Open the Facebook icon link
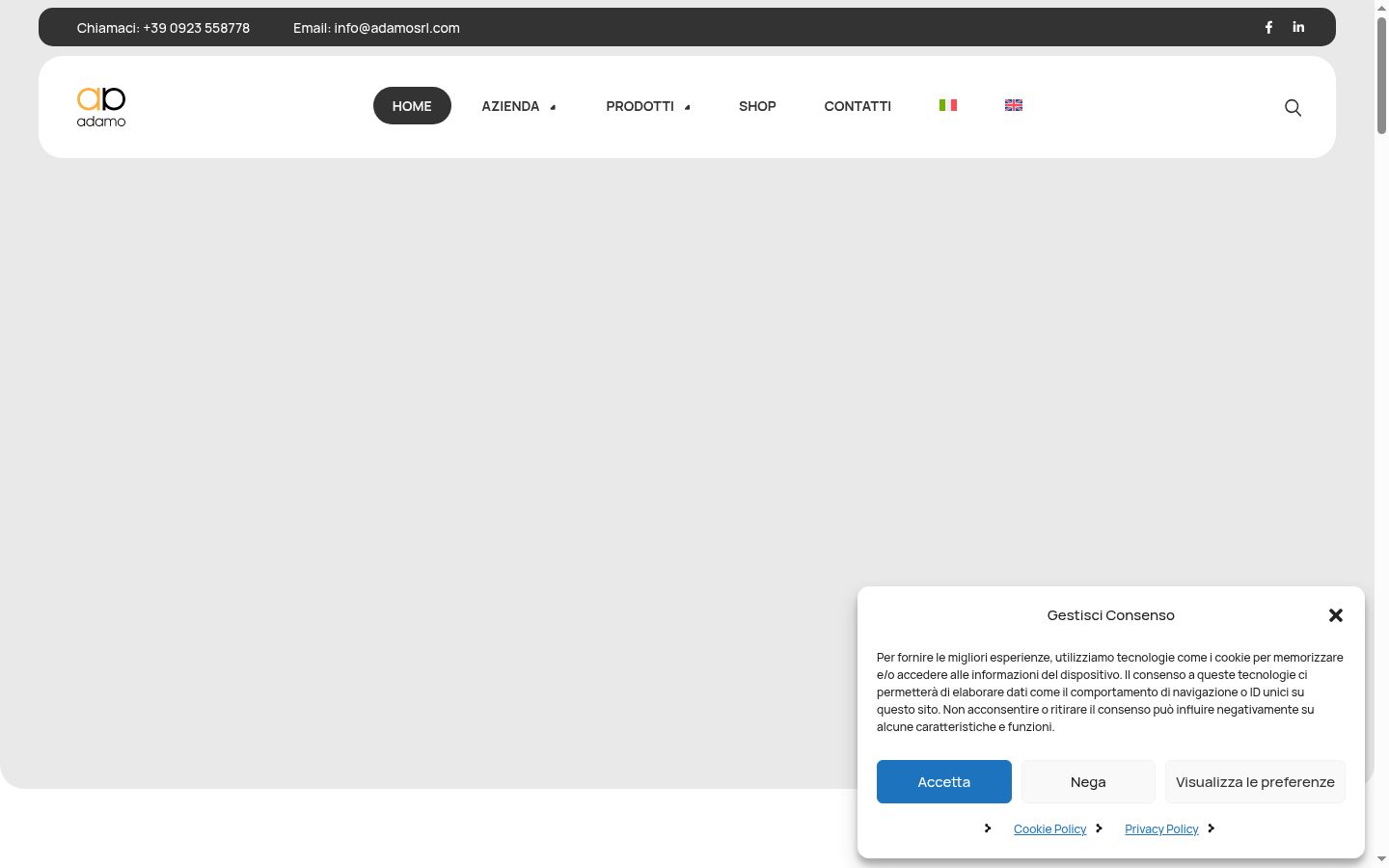Image resolution: width=1389 pixels, height=868 pixels. (x=1268, y=27)
